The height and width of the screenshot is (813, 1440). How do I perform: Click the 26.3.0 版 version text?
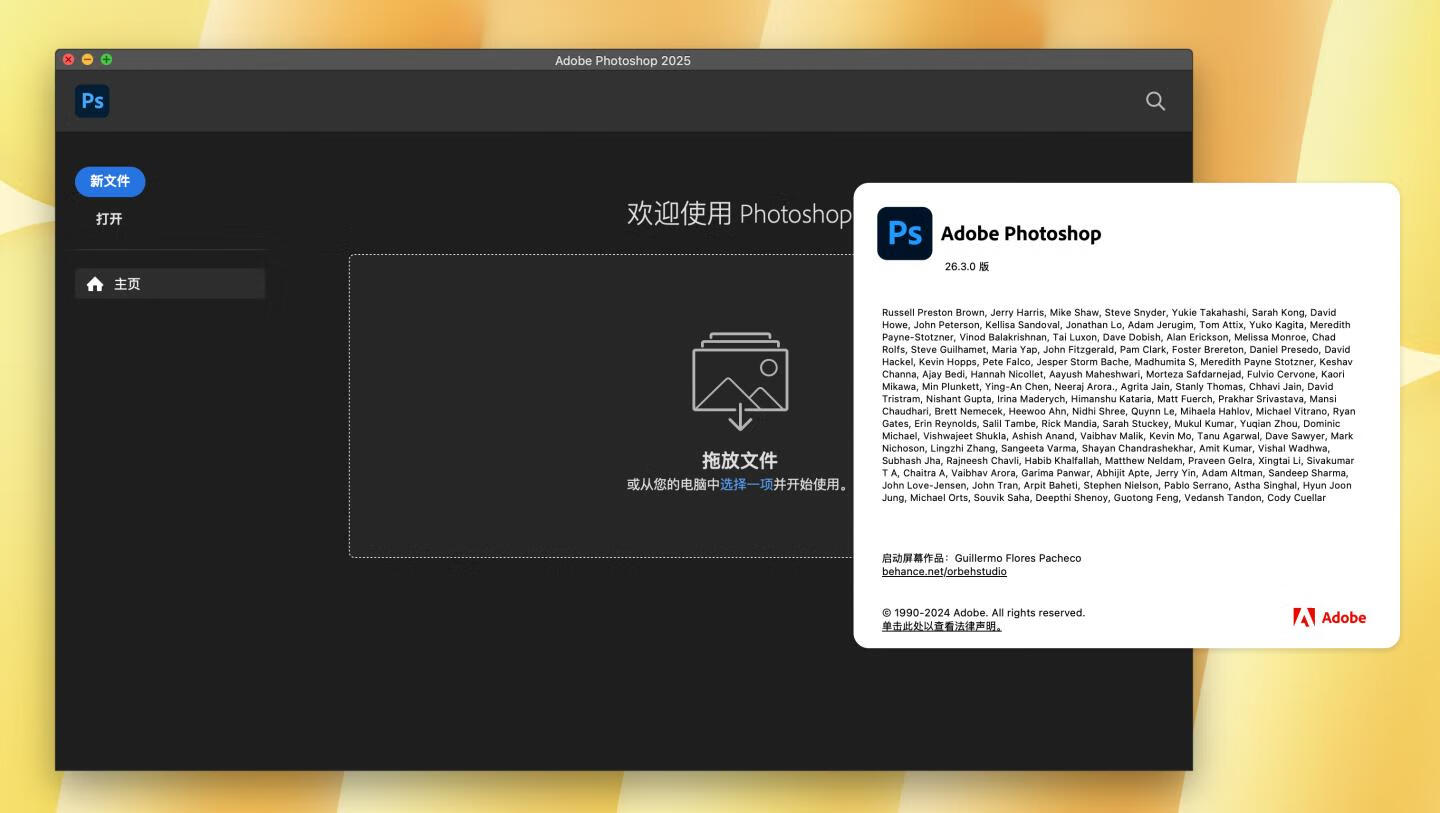(x=967, y=267)
